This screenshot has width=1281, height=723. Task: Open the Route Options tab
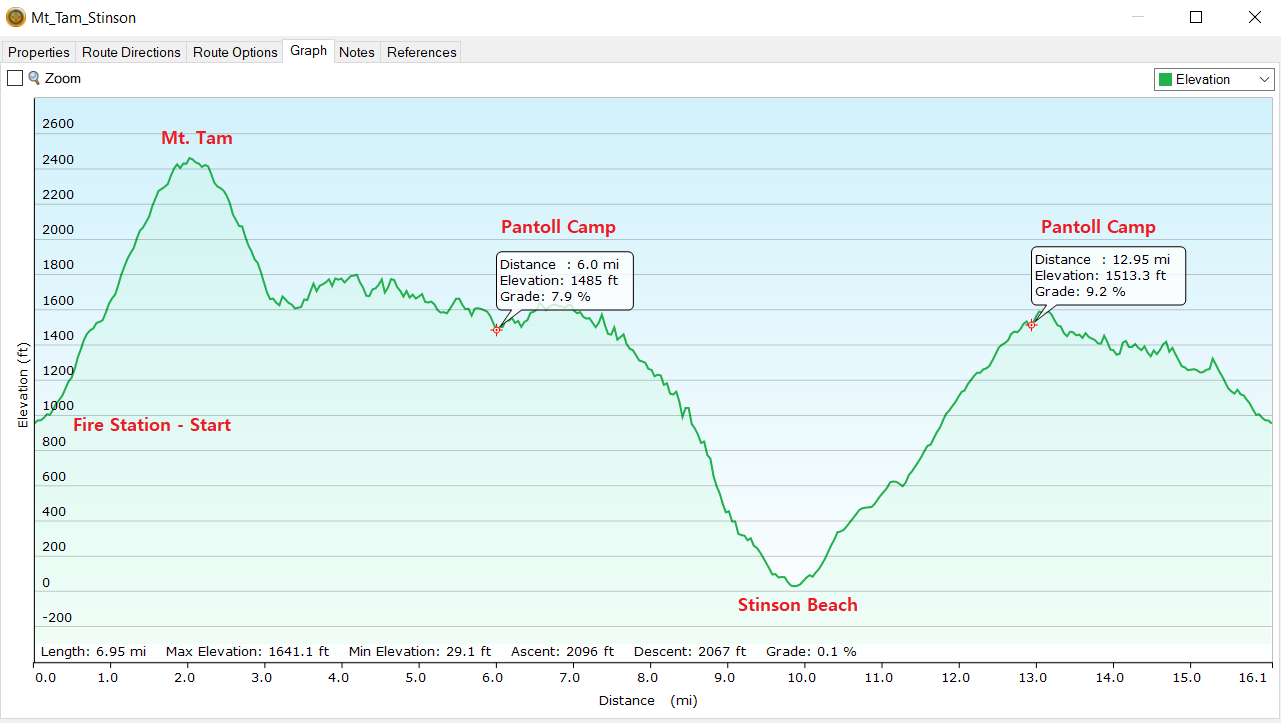point(235,52)
